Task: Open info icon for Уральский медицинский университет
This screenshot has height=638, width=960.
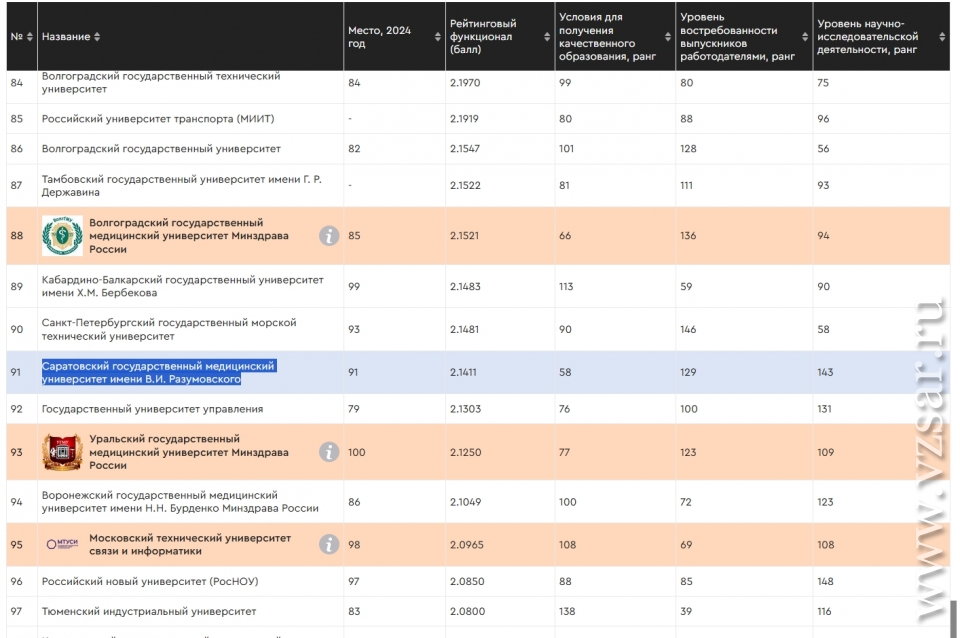Action: 329,452
